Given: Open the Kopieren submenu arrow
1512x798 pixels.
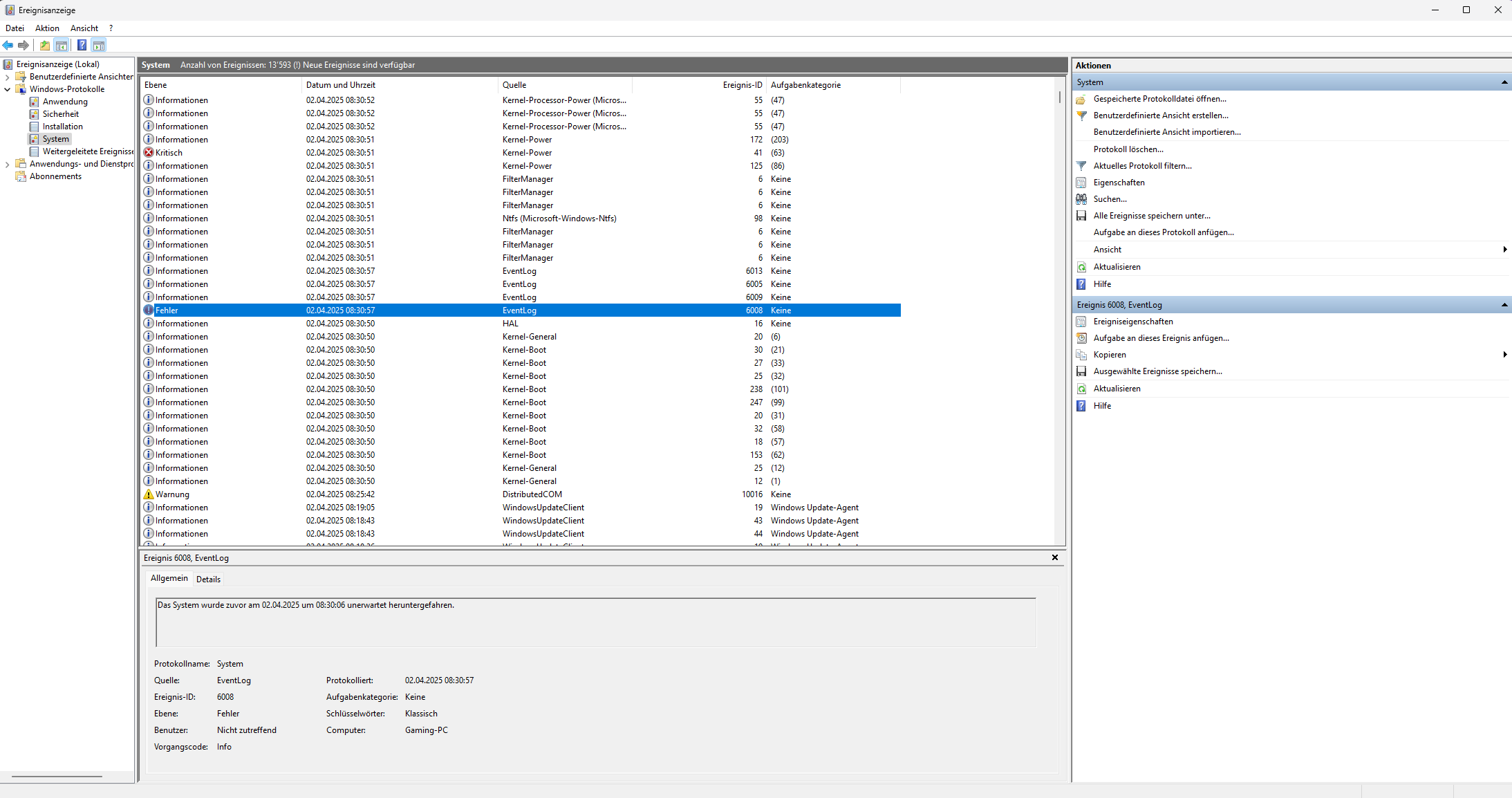Looking at the screenshot, I should [1504, 355].
